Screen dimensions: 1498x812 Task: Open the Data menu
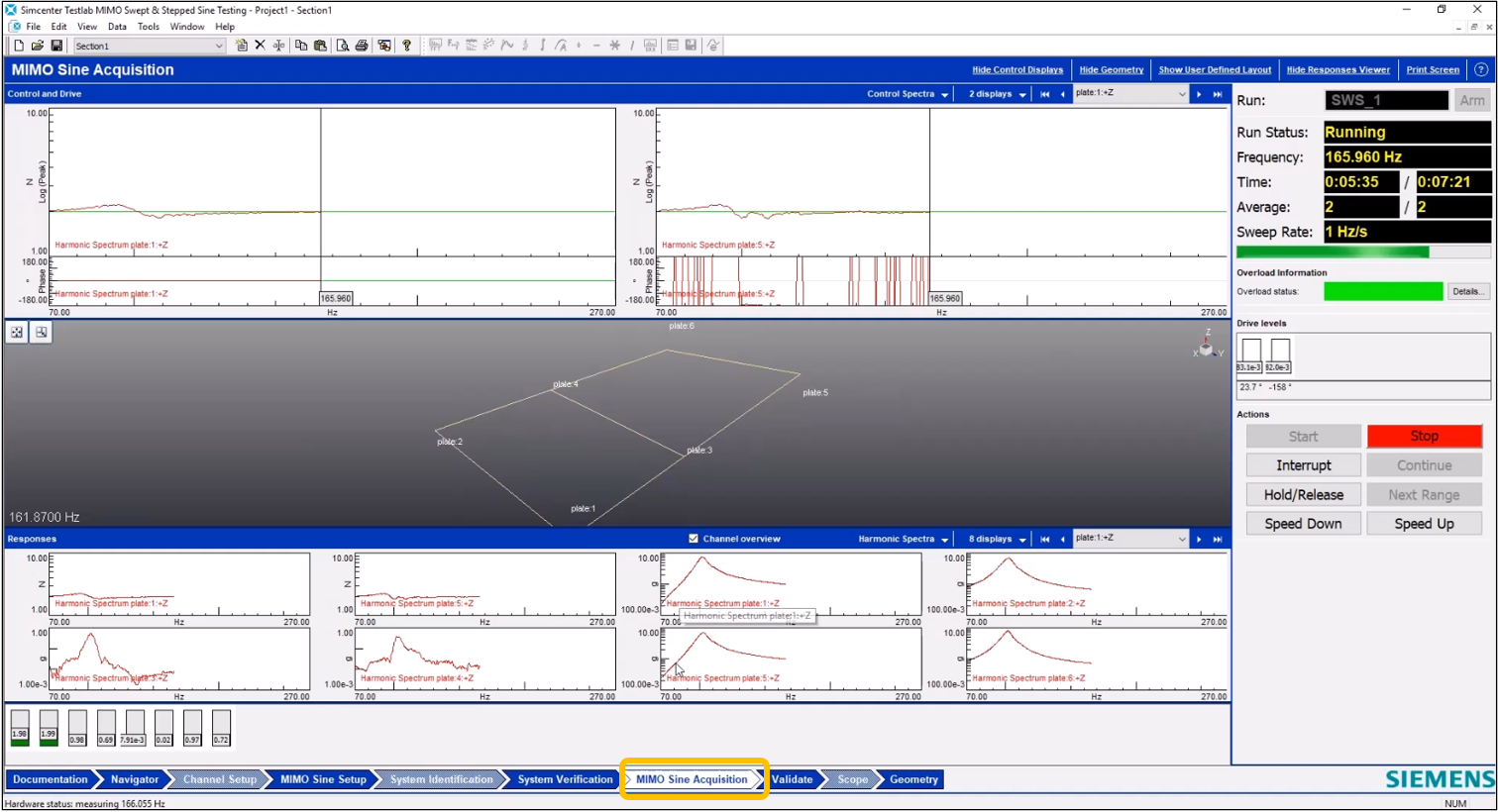point(117,27)
